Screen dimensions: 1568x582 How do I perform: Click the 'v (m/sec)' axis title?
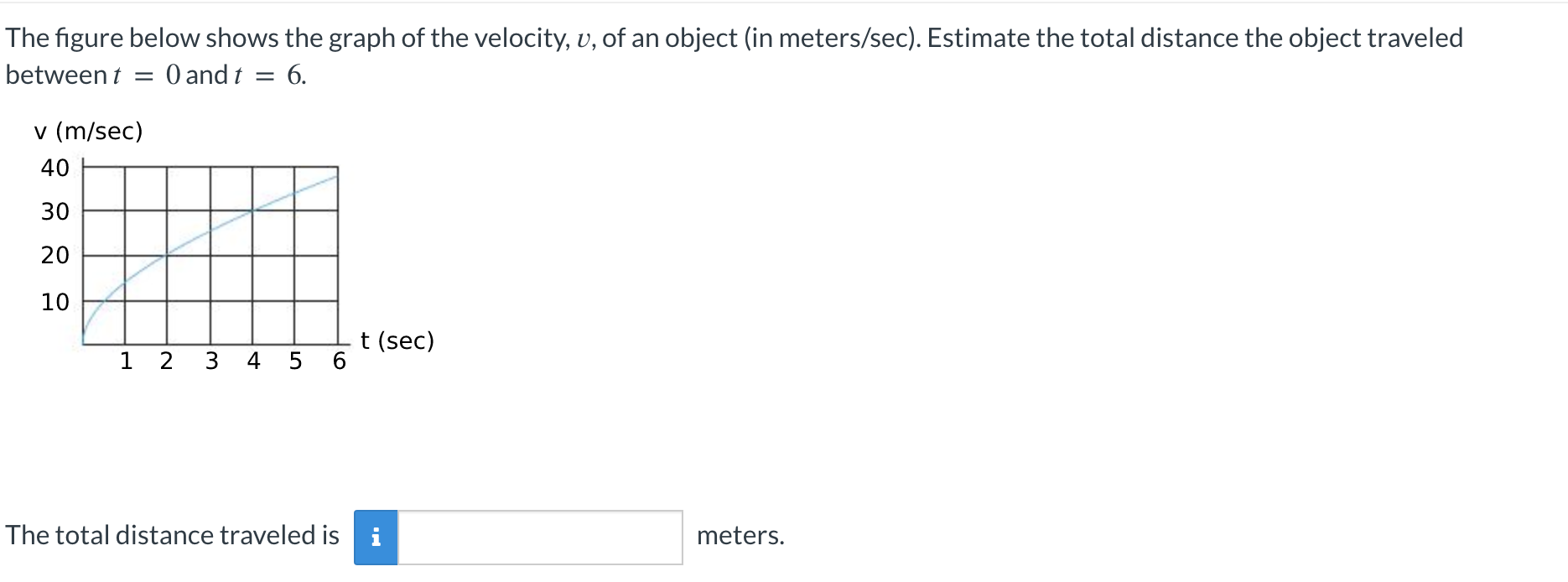point(88,132)
